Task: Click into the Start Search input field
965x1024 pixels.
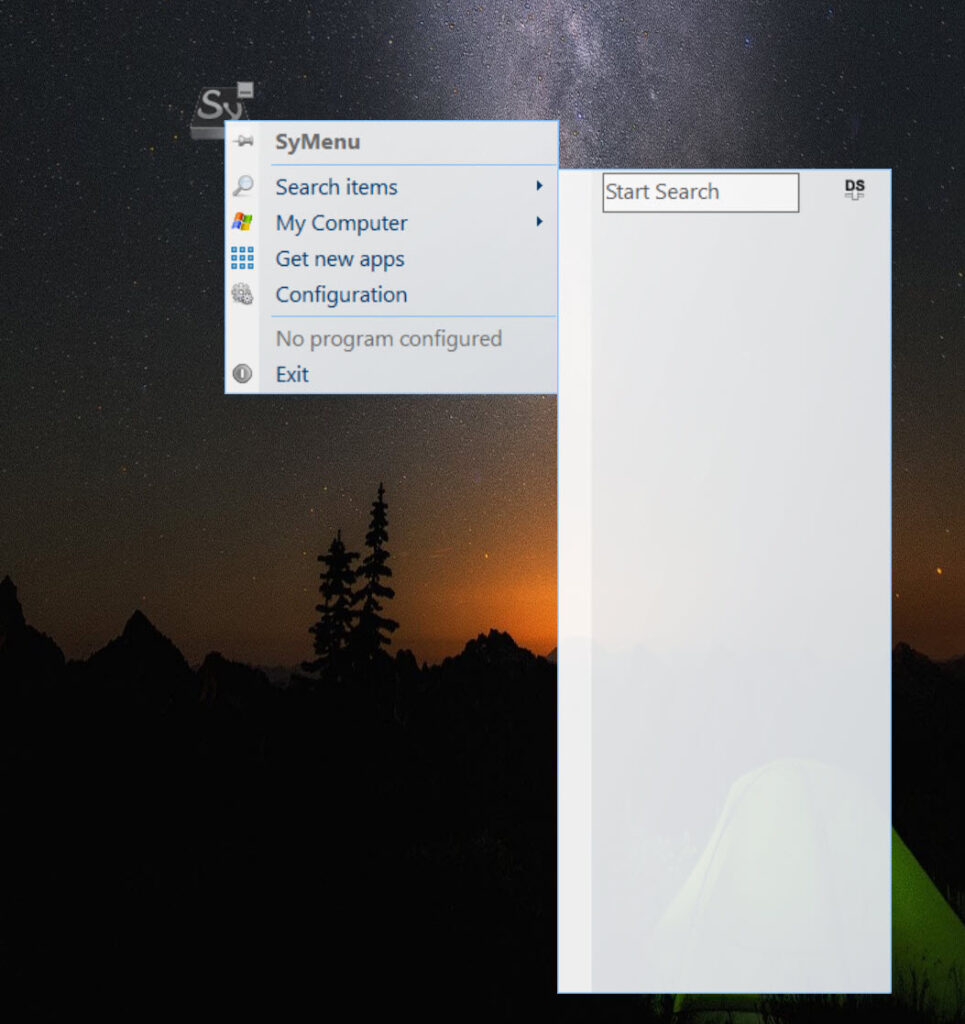Action: coord(701,192)
